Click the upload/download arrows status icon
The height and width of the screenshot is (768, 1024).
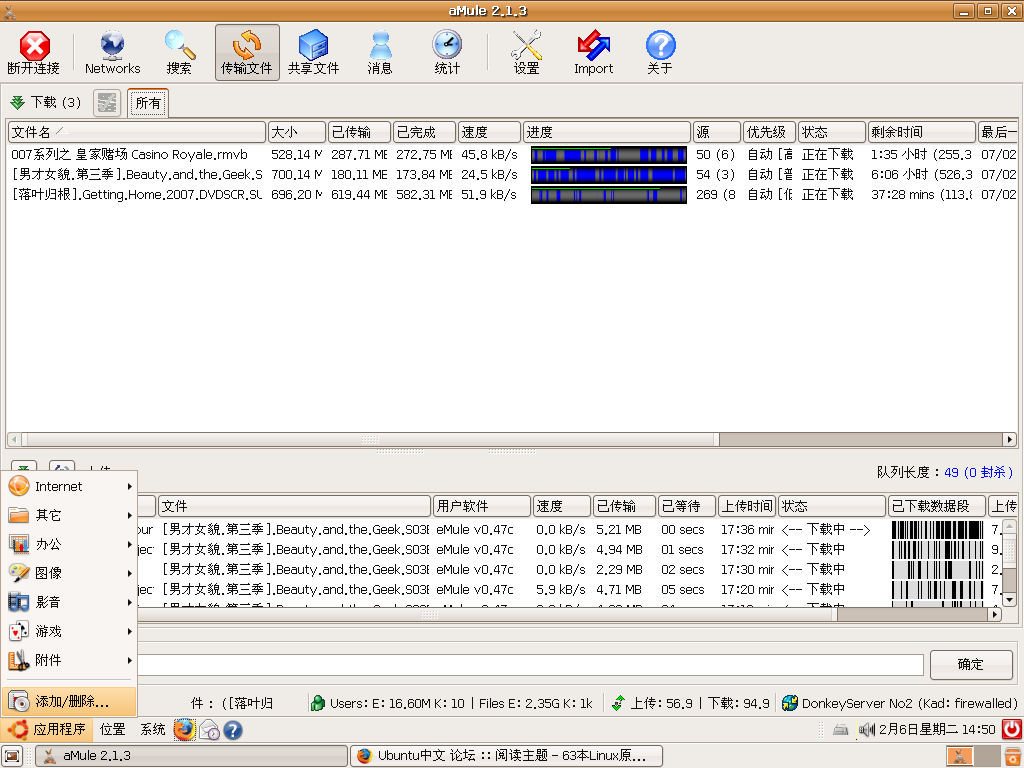[618, 703]
